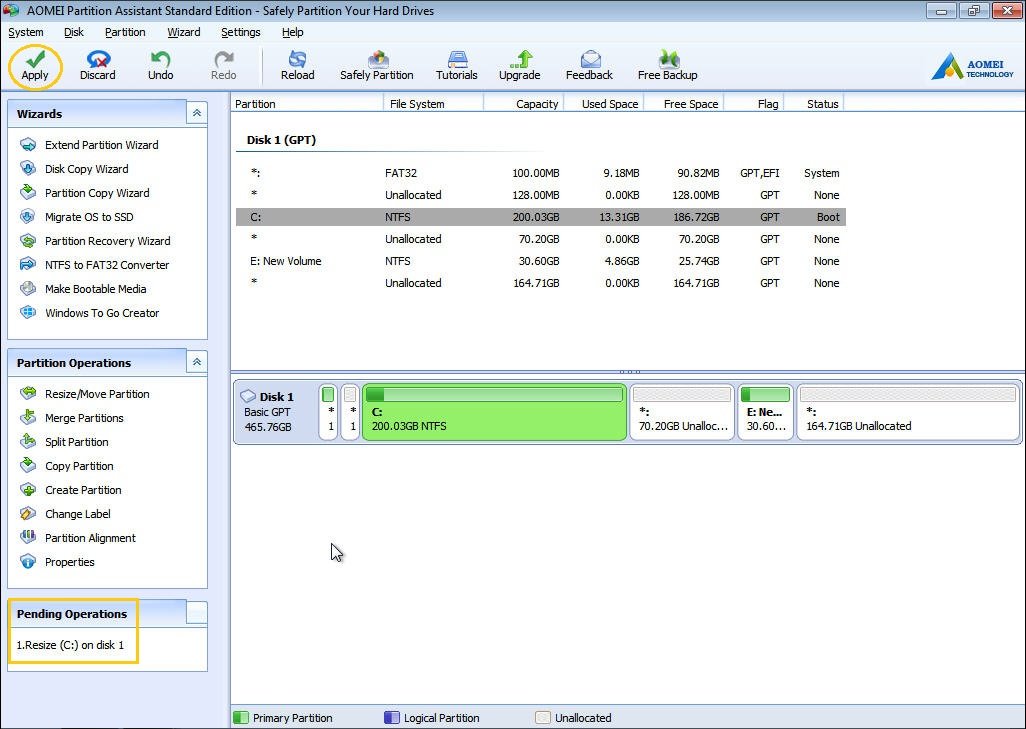Open the System menu

click(x=26, y=32)
